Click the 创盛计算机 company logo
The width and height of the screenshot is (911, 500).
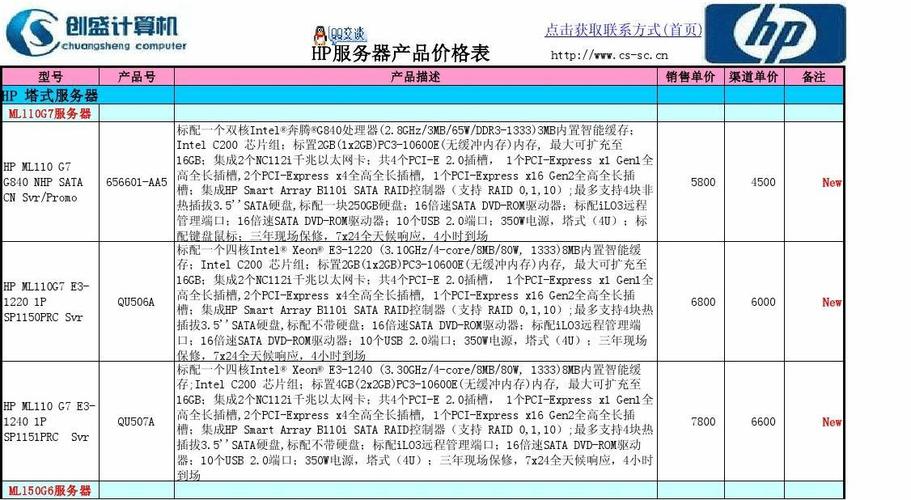(96, 31)
